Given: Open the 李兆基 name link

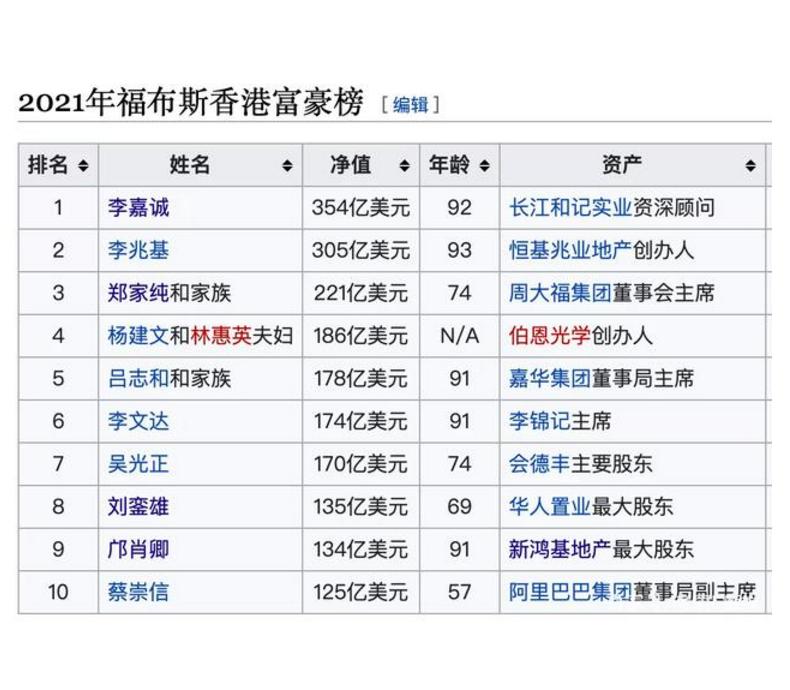Looking at the screenshot, I should (x=138, y=251).
